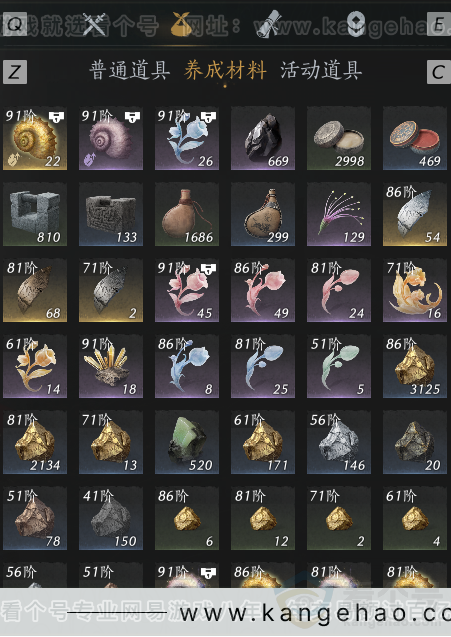451x637 pixels.
Task: Click the E next category key
Action: tap(439, 24)
